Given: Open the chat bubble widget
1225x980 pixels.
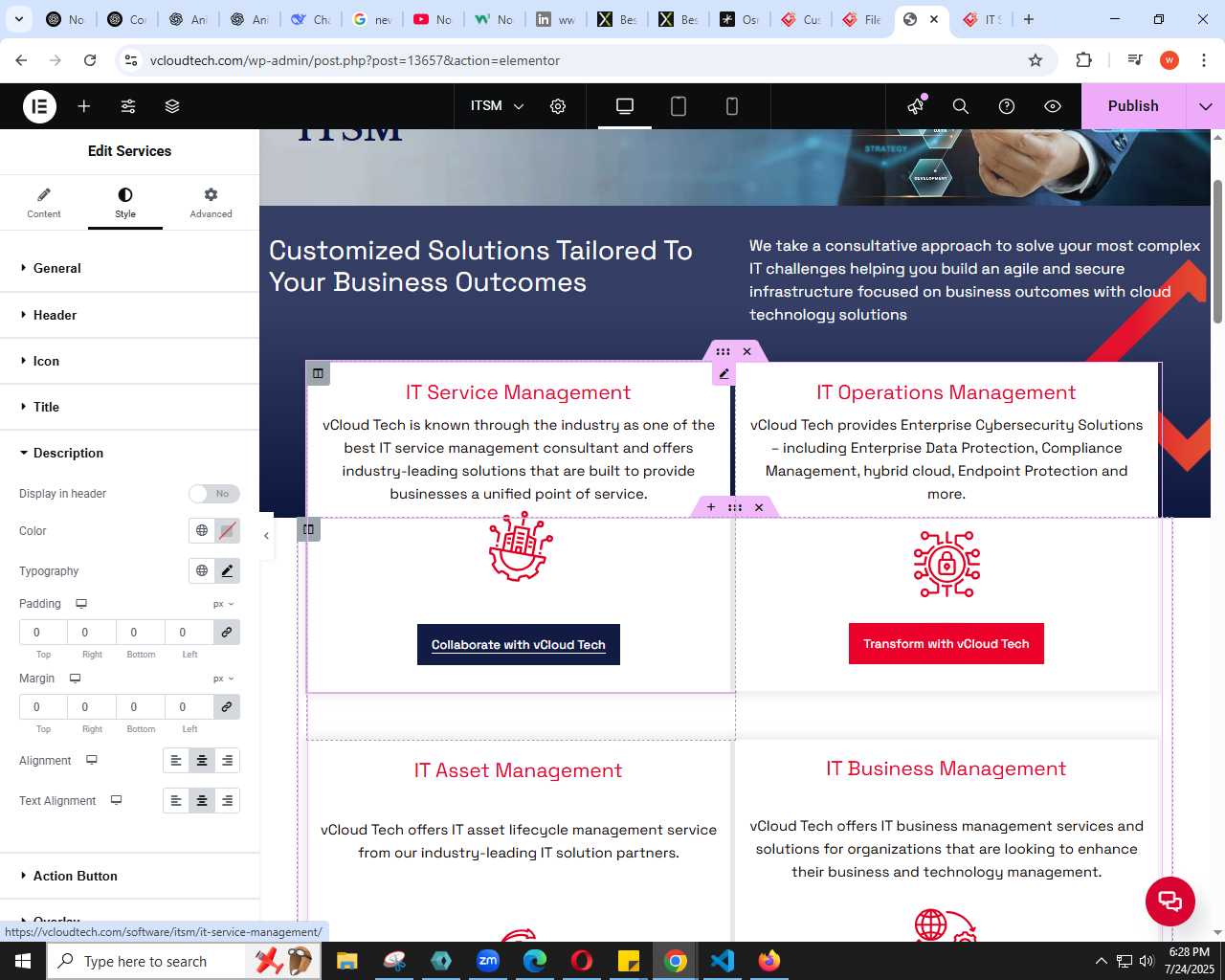Looking at the screenshot, I should point(1170,901).
